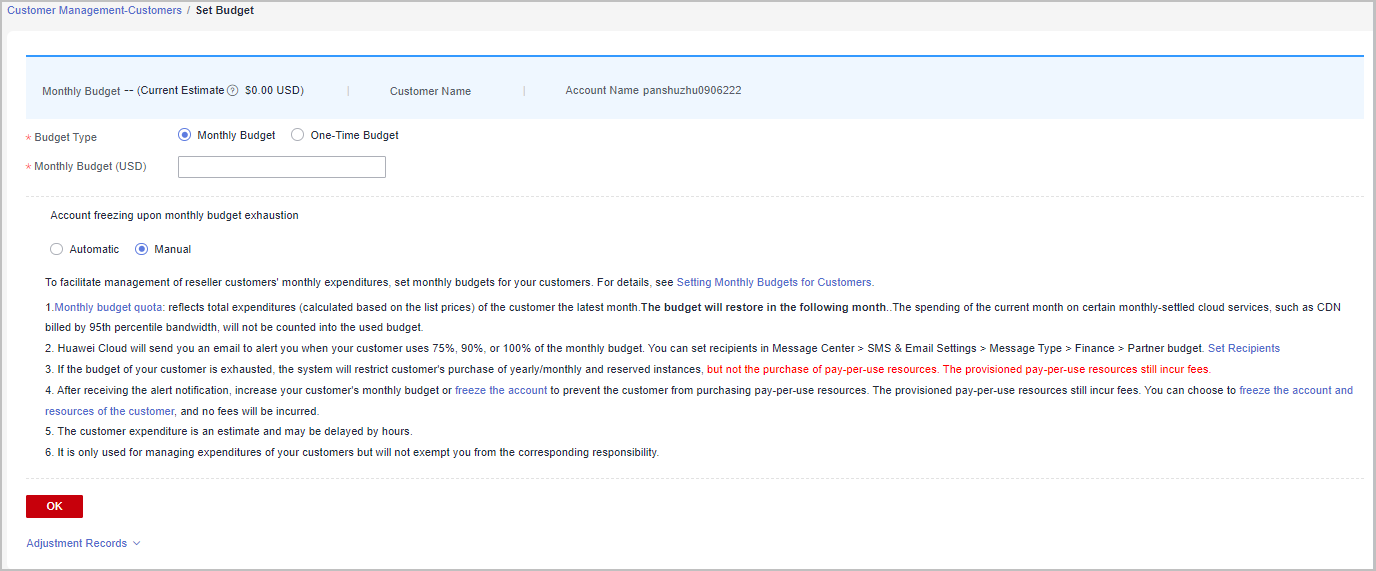This screenshot has height=571, width=1376.
Task: Click the Budget Type required label
Action: pos(65,137)
